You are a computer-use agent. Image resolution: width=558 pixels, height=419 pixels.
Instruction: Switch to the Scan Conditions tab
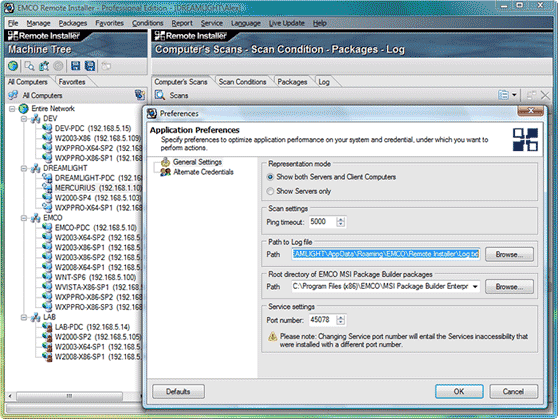[242, 82]
